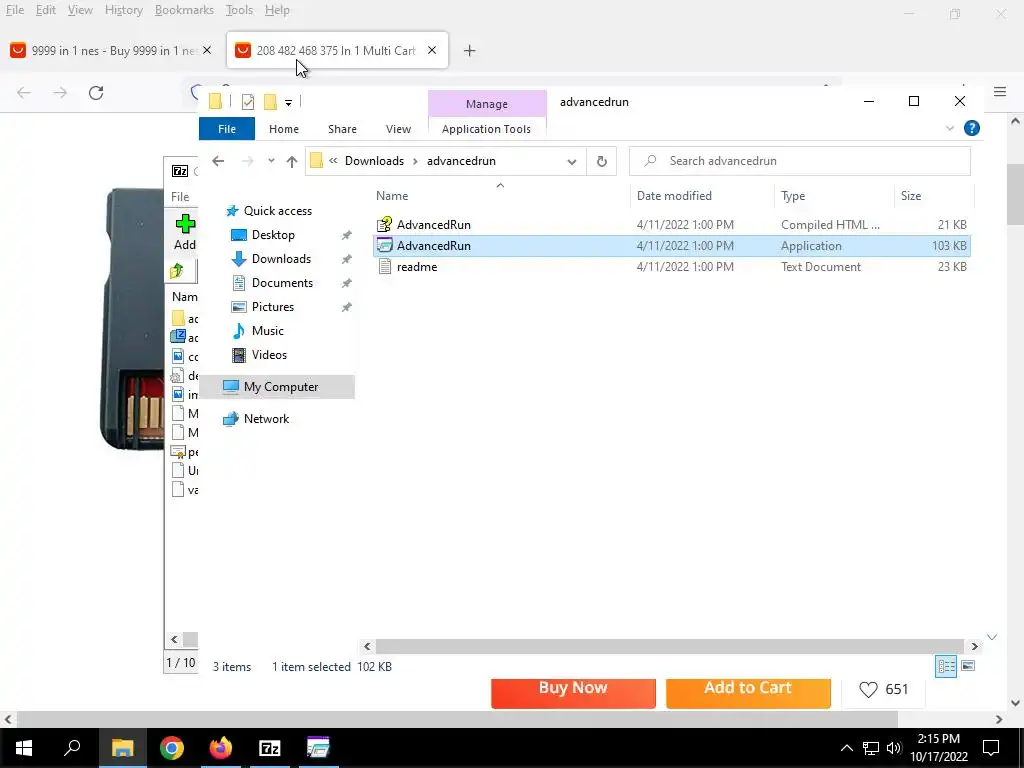Open volume control in tray

pos(894,748)
